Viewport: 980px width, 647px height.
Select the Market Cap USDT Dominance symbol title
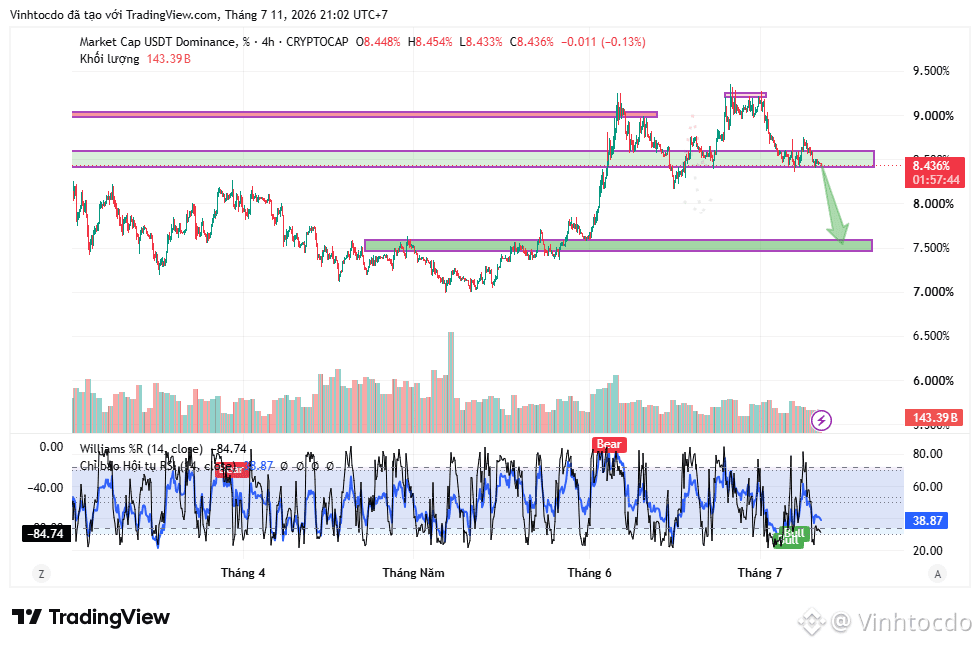pyautogui.click(x=158, y=42)
